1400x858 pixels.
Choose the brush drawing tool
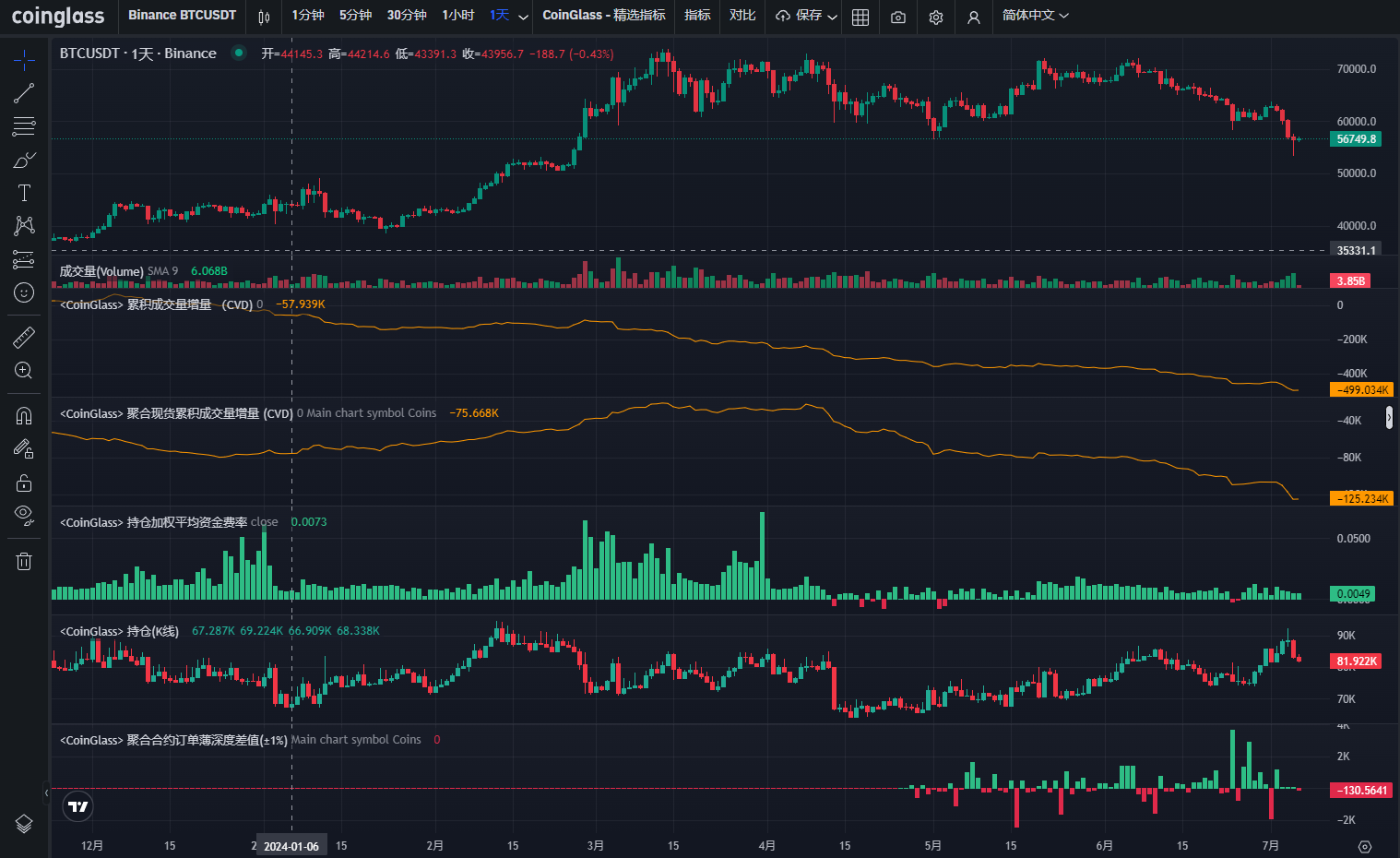click(x=24, y=160)
